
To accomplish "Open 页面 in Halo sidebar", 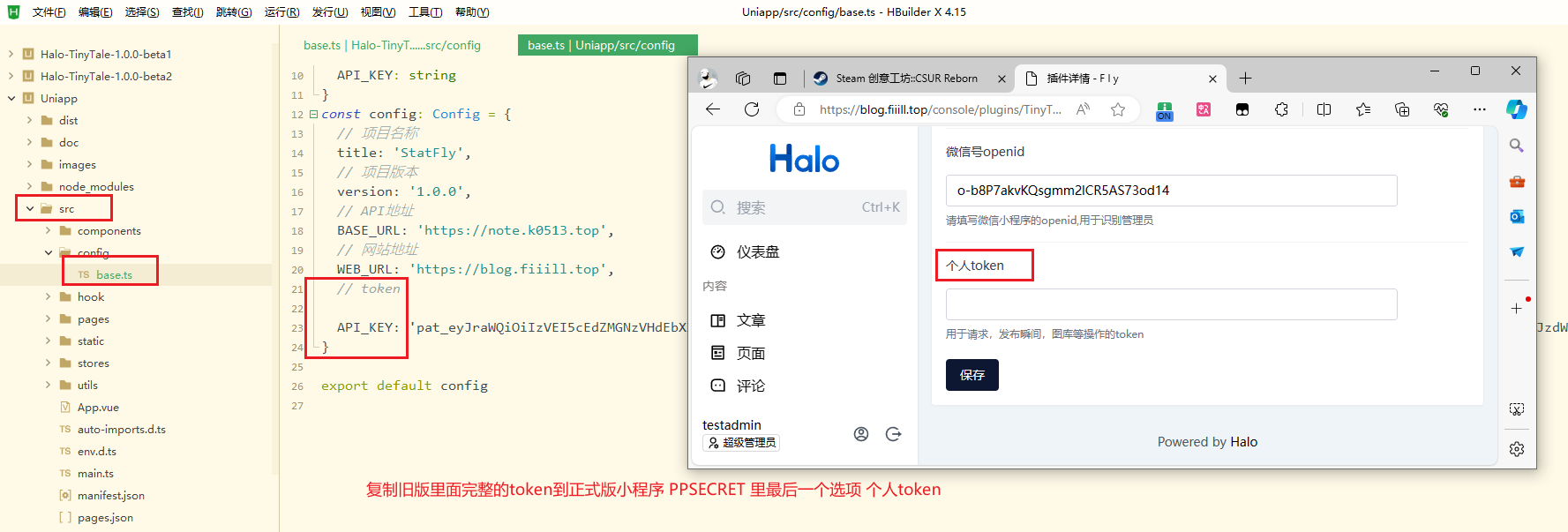I will [x=751, y=353].
